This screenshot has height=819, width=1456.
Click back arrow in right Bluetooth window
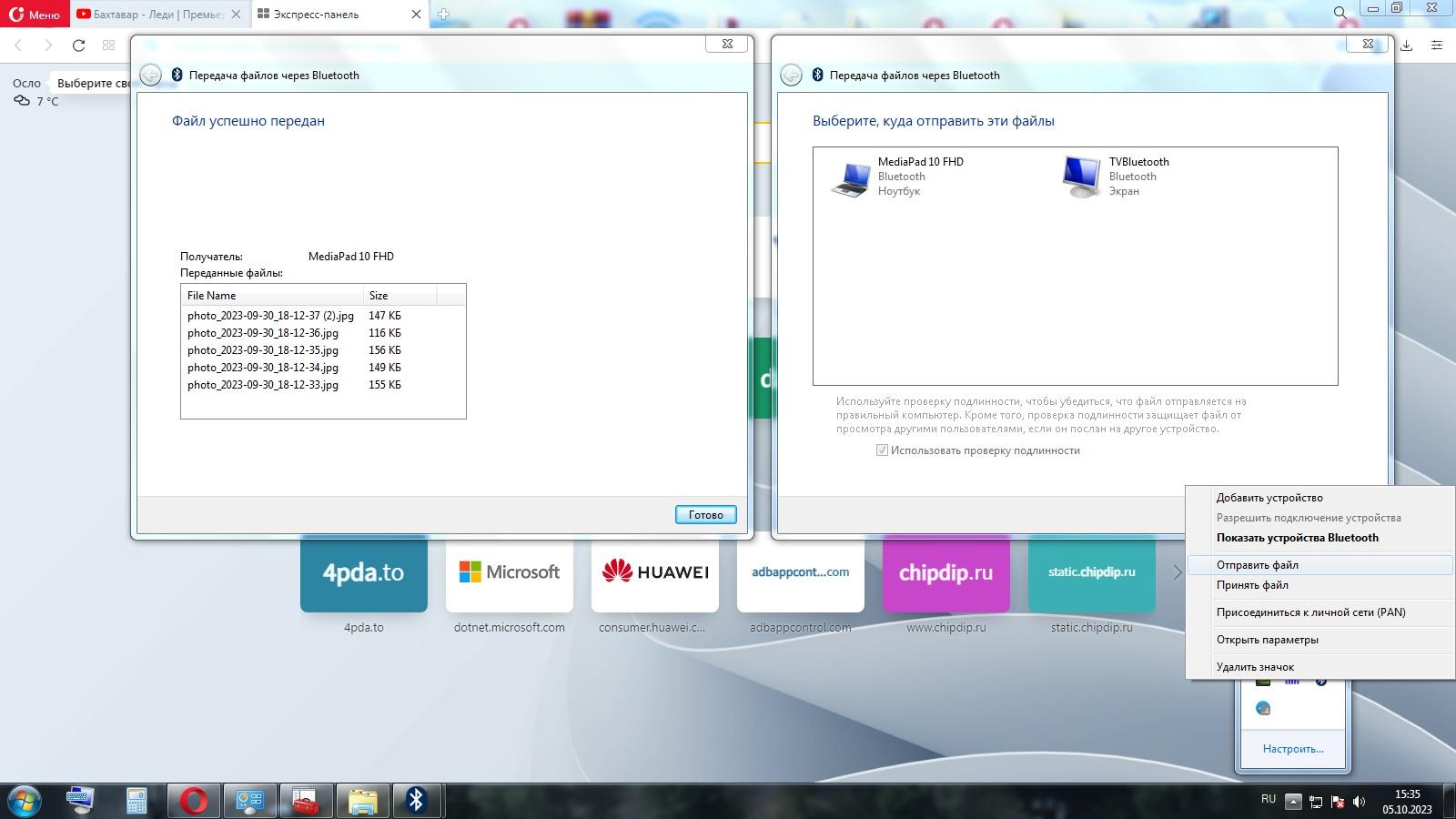coord(792,76)
